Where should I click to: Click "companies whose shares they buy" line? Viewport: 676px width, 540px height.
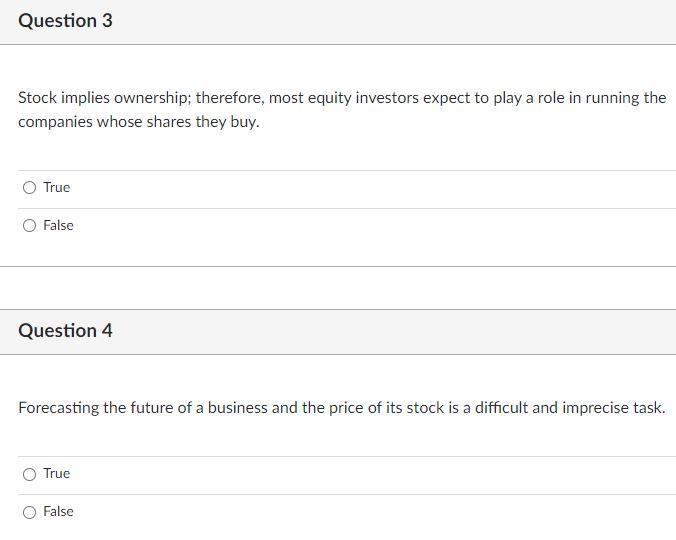138,122
